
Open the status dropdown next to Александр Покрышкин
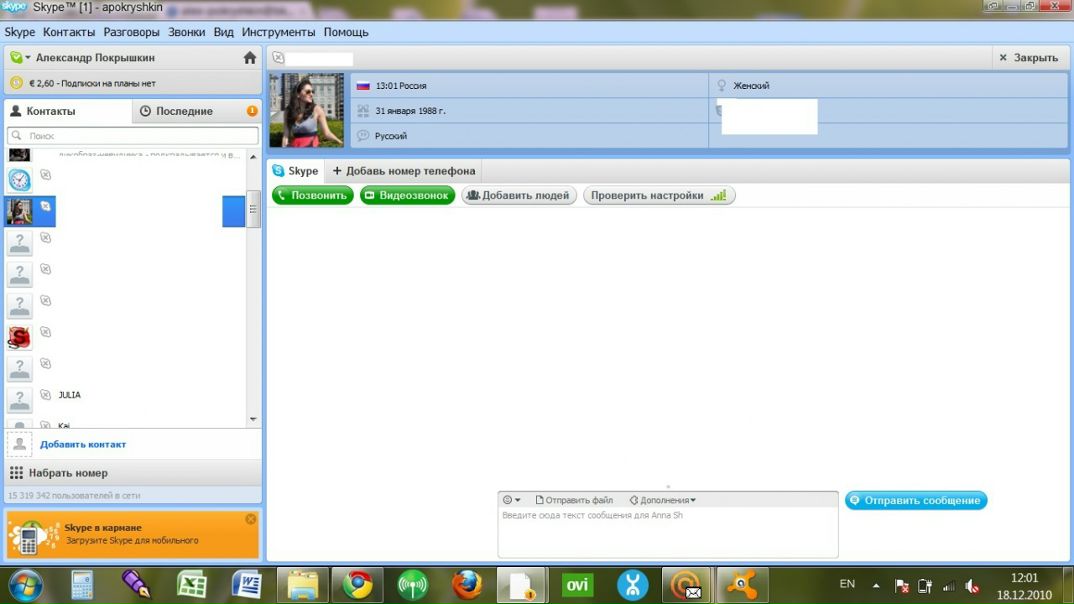tap(19, 58)
